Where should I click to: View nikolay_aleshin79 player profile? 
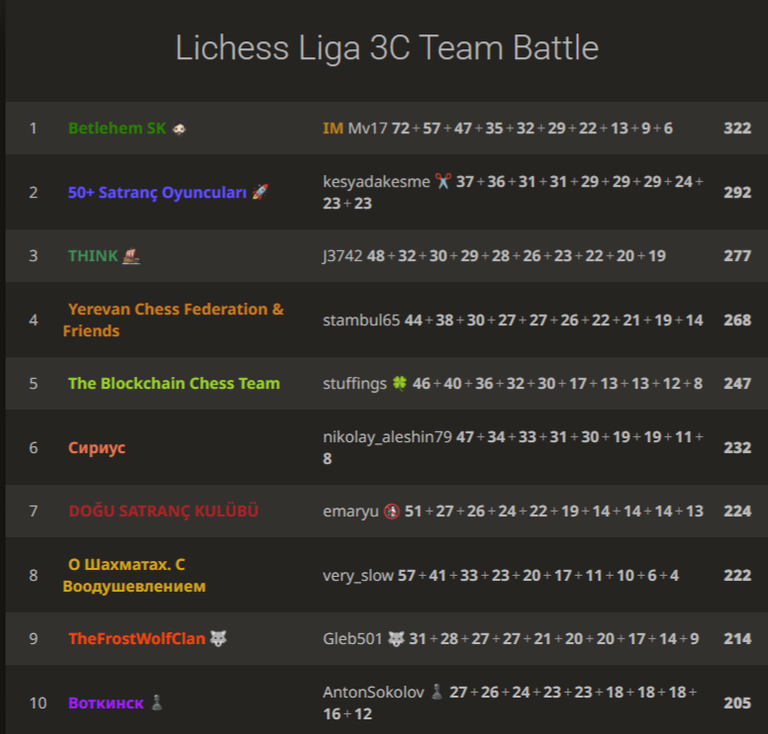point(387,437)
